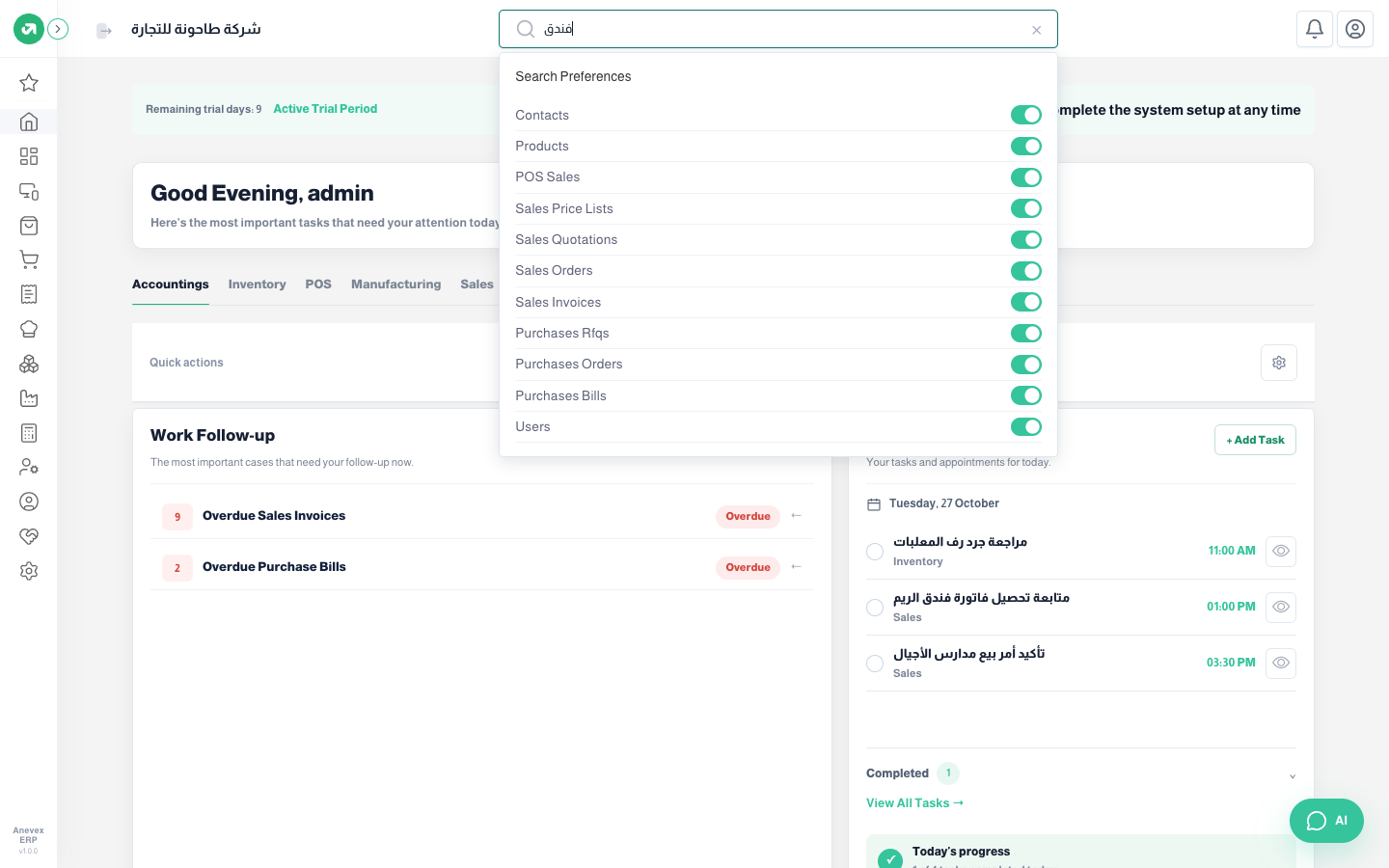Open the shopping bag sidebar icon
This screenshot has width=1389, height=868.
click(x=29, y=226)
